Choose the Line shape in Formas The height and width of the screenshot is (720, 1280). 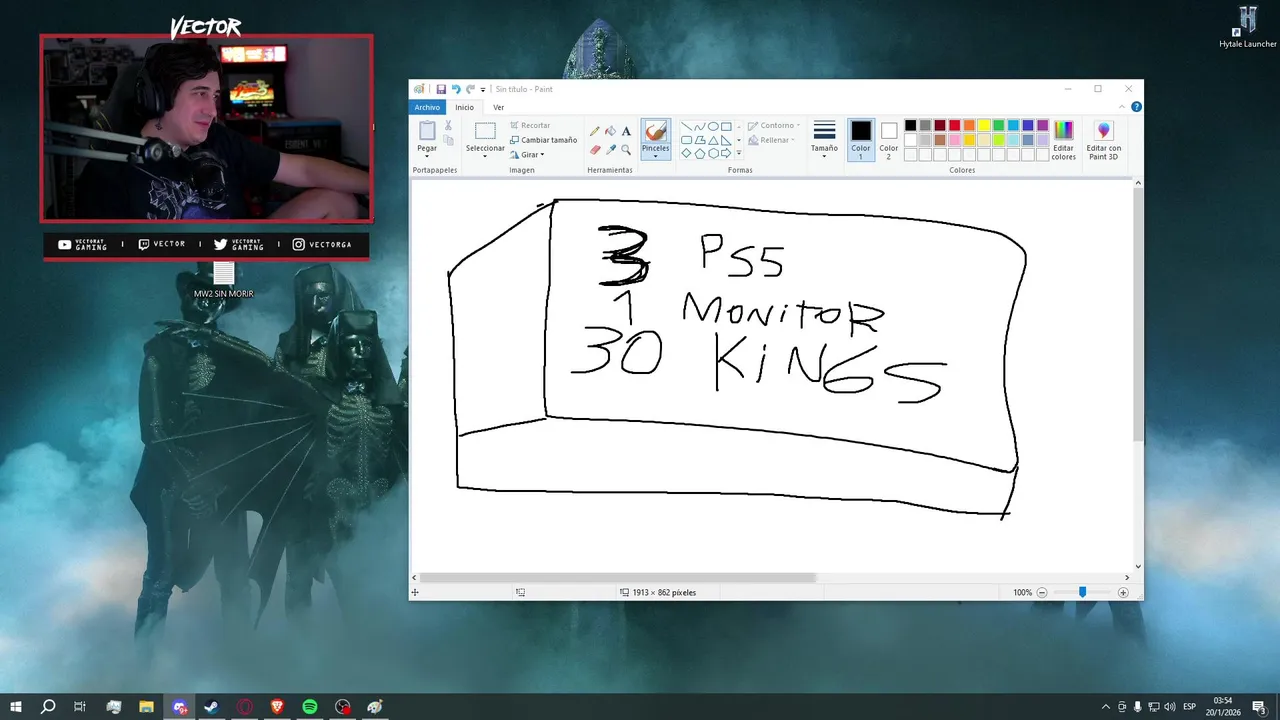click(x=686, y=126)
